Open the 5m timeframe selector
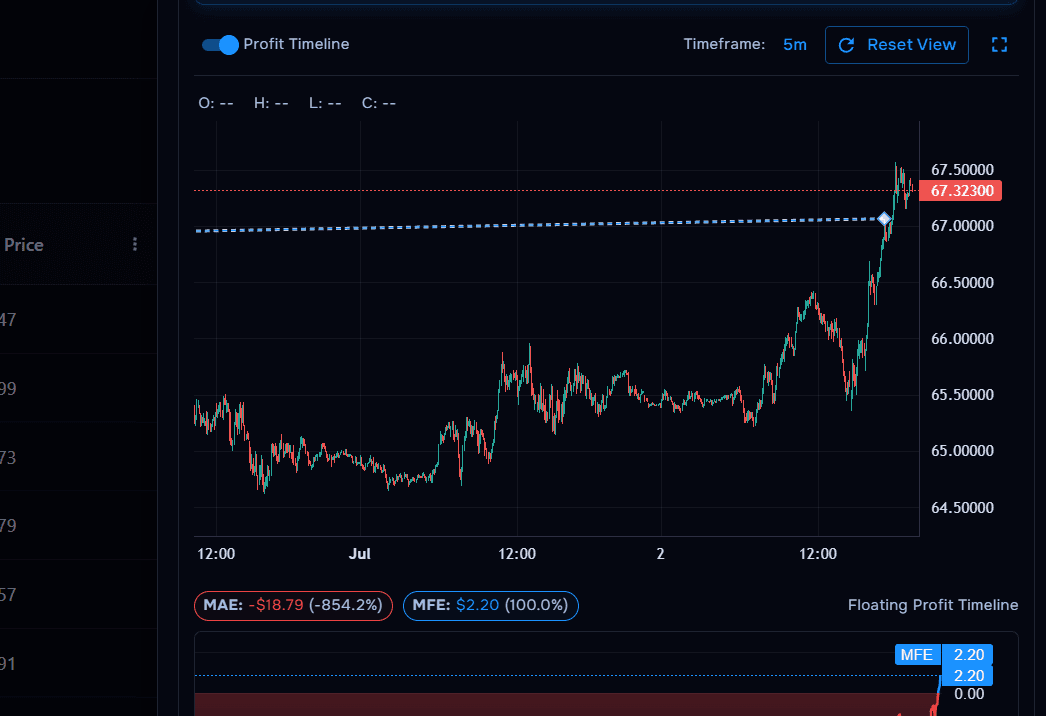The height and width of the screenshot is (716, 1046). point(794,44)
